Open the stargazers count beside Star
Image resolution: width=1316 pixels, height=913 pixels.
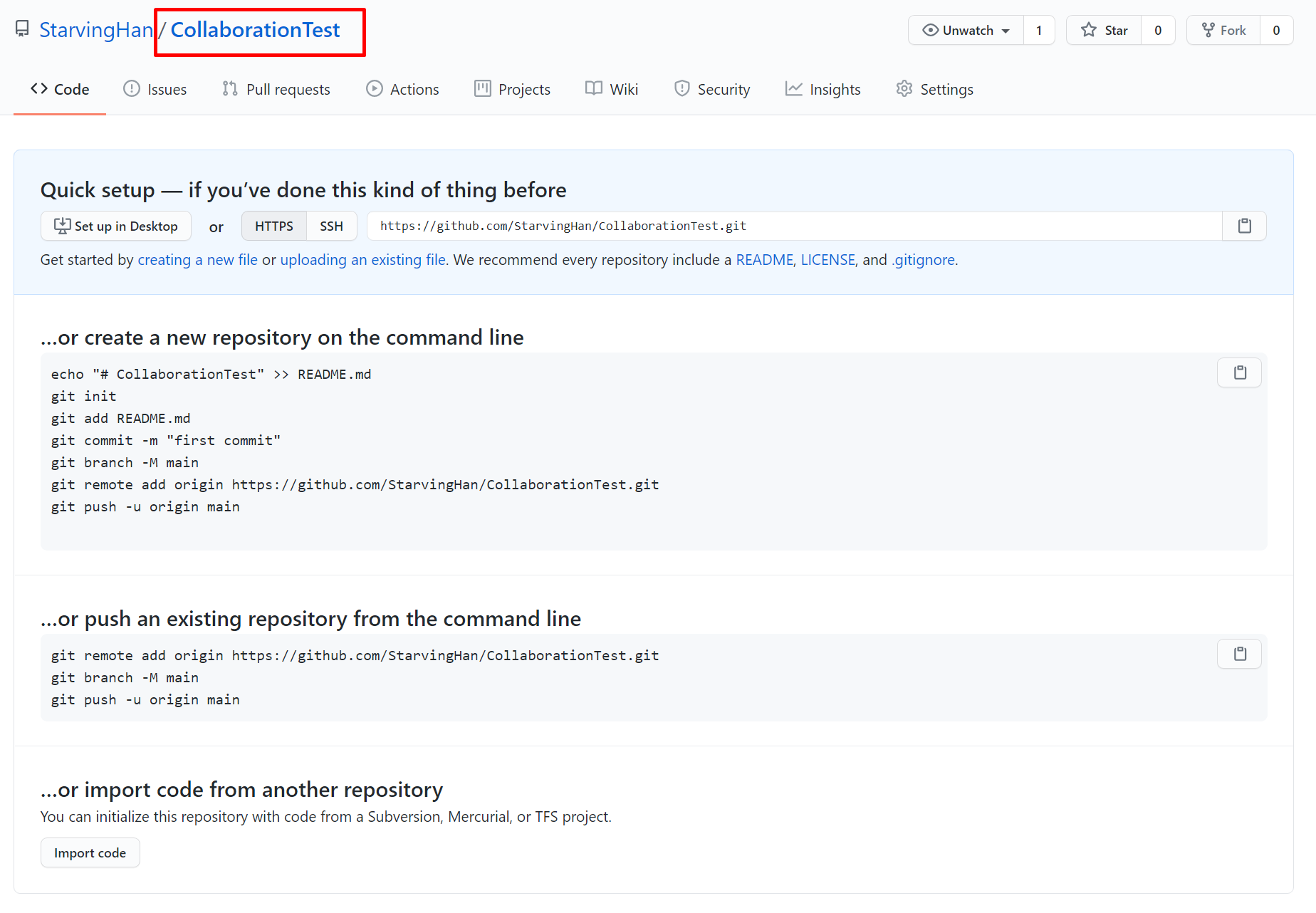[1158, 30]
